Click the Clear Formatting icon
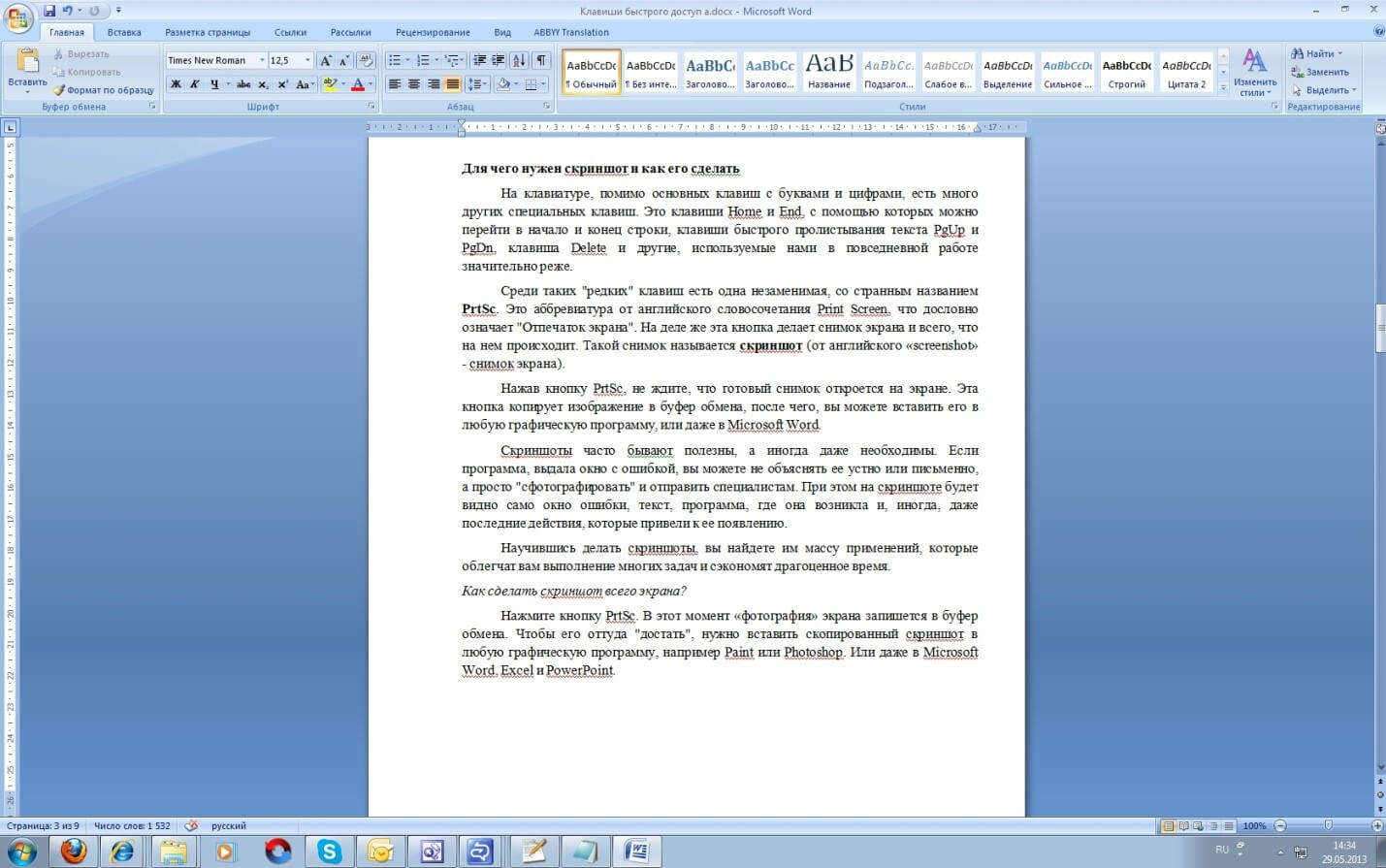1386x868 pixels. [365, 60]
